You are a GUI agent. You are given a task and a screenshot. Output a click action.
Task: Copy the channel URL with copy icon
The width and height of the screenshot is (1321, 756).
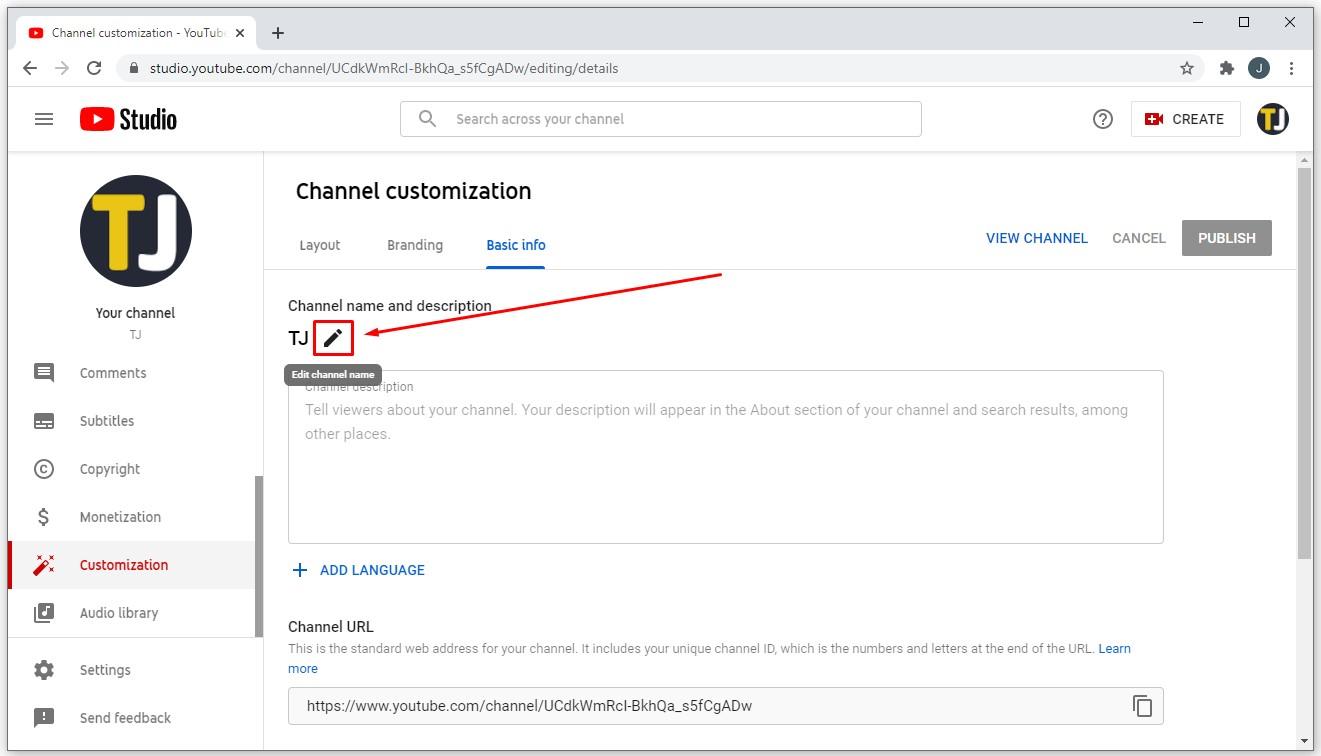(x=1142, y=706)
